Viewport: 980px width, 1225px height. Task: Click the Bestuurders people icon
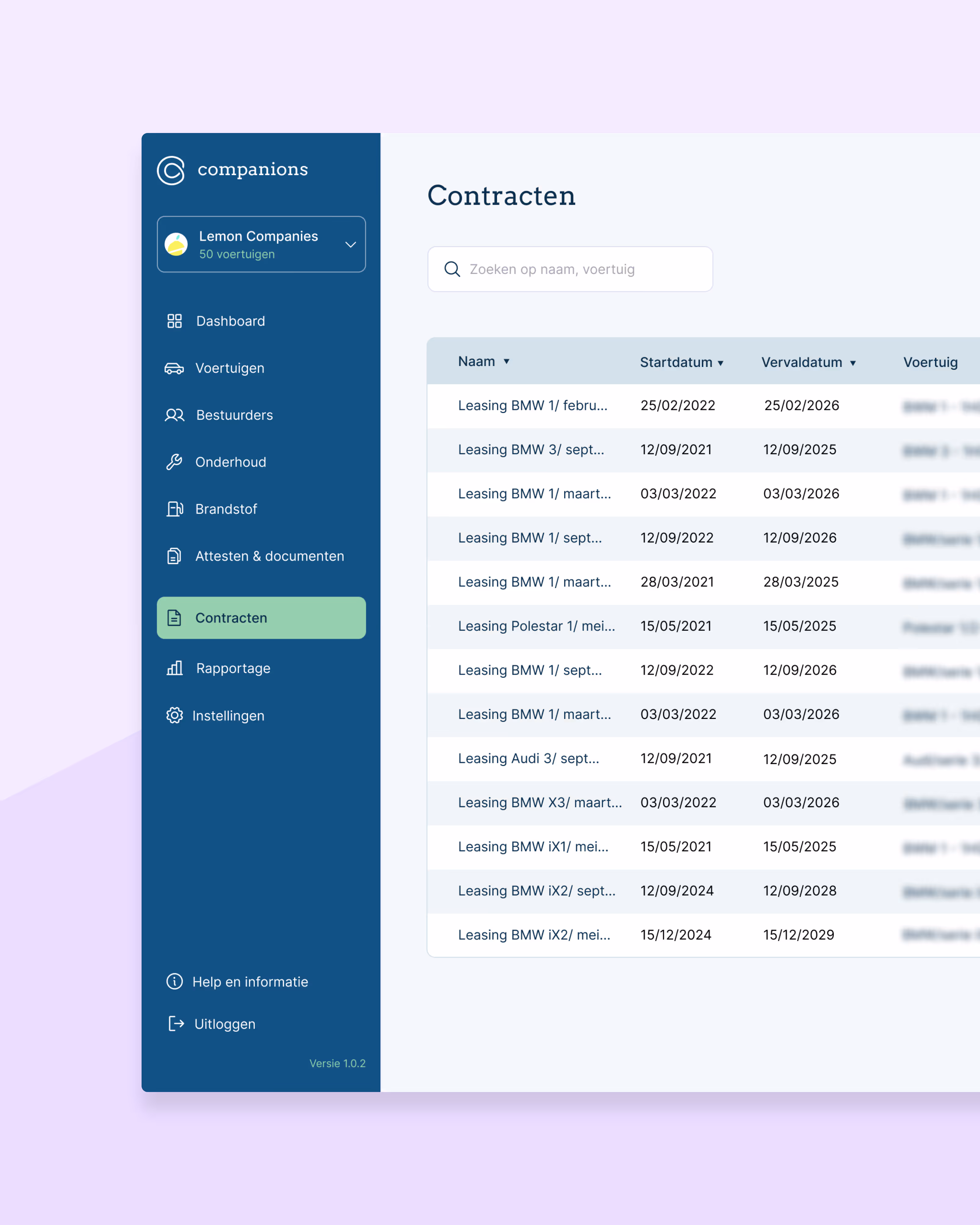click(x=175, y=415)
